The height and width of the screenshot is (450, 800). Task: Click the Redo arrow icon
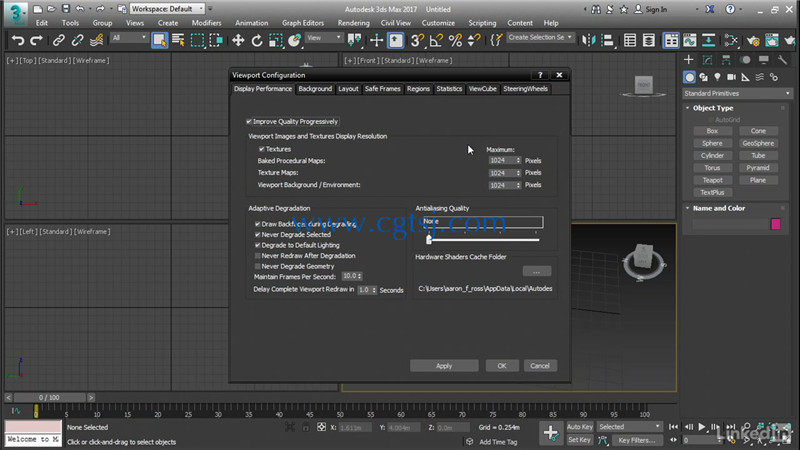[x=36, y=40]
